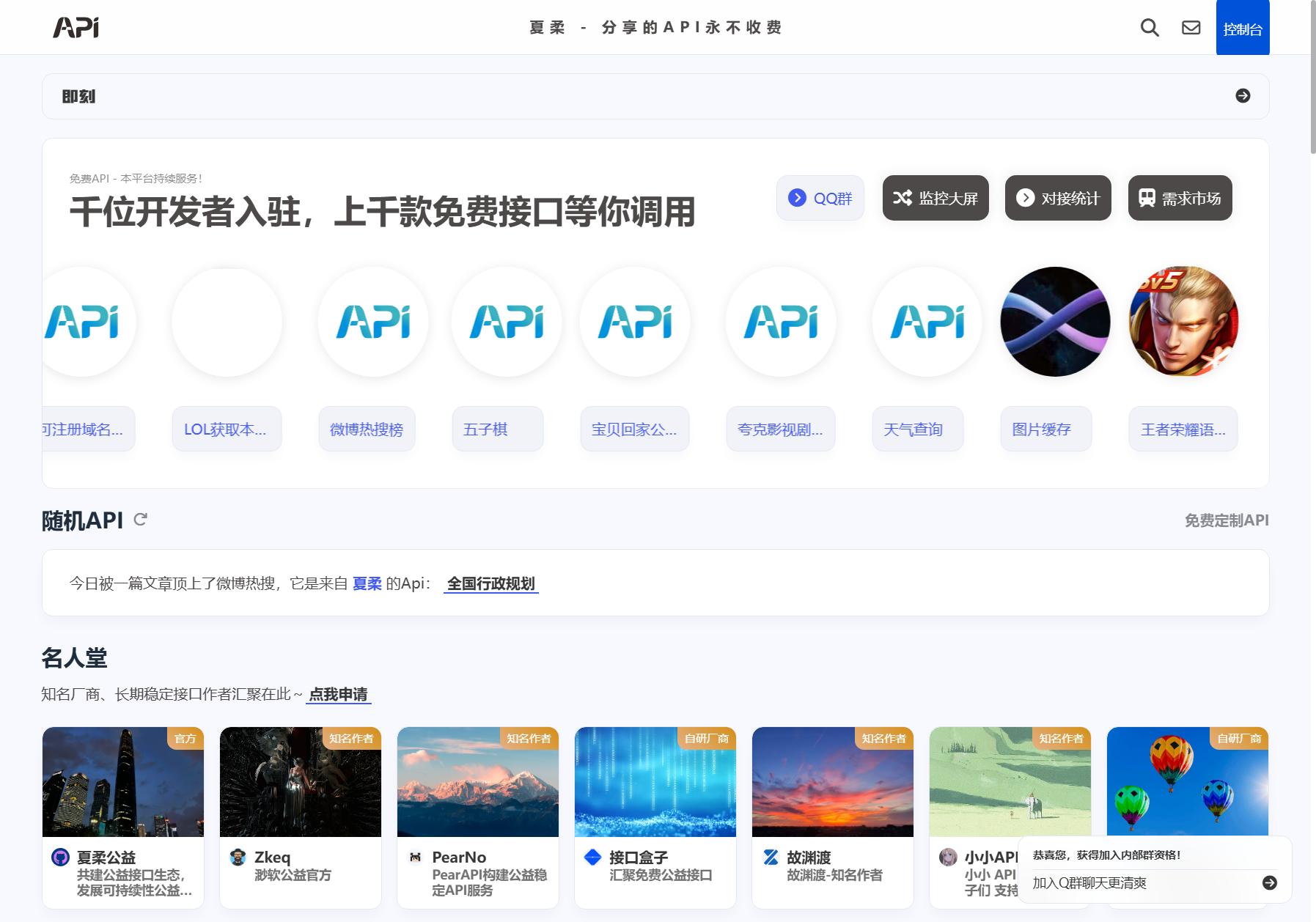This screenshot has width=1316, height=922.
Task: Open the 监控大屏 button
Action: [x=935, y=198]
